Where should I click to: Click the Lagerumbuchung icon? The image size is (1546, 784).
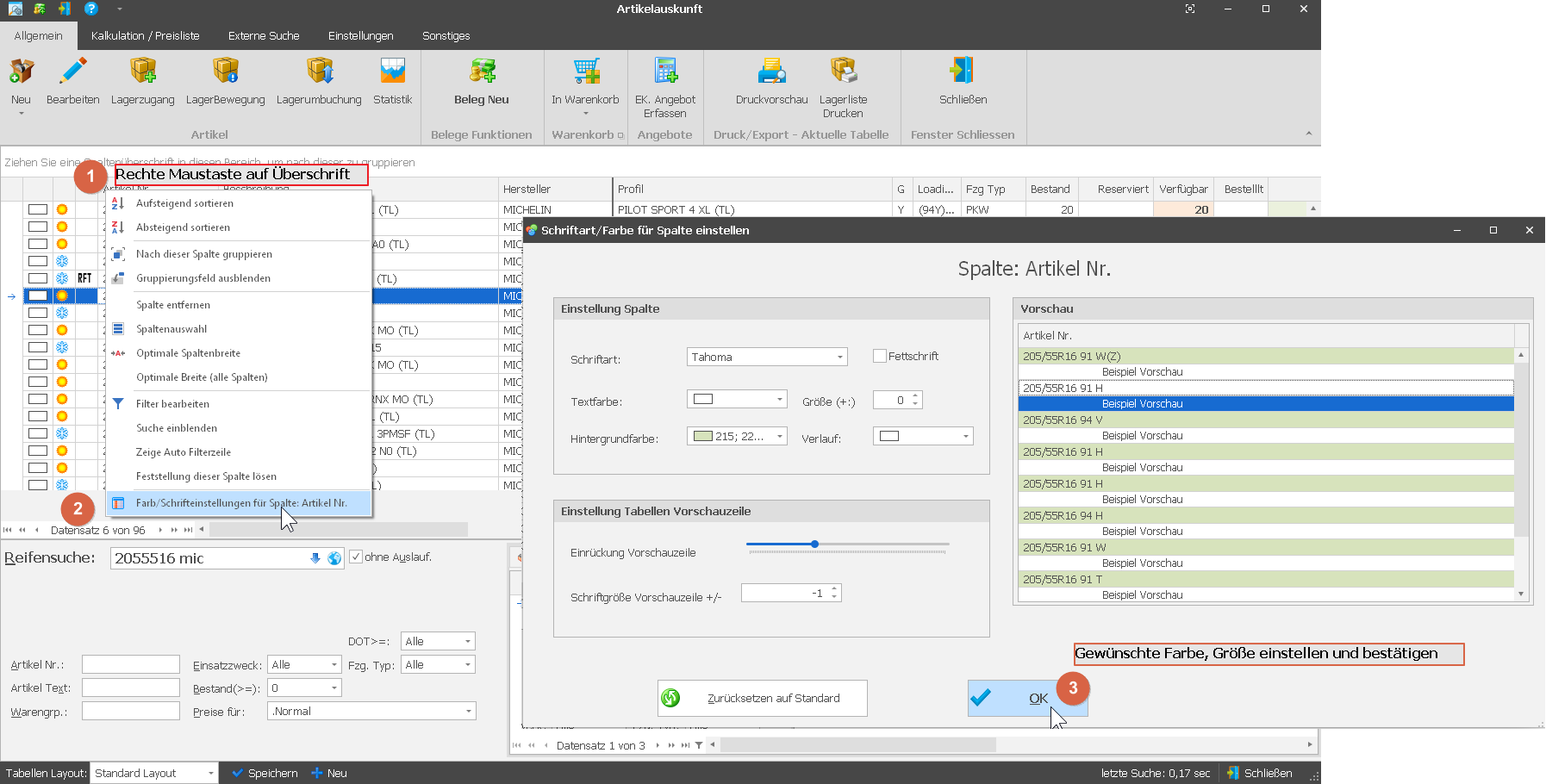click(319, 72)
